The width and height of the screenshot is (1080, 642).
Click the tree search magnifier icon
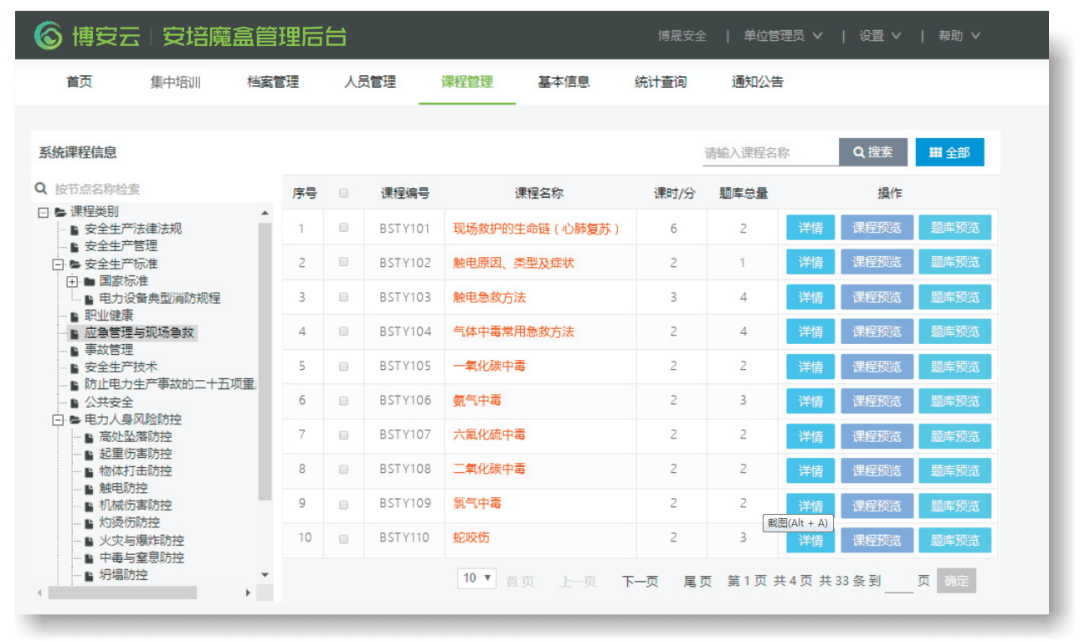tap(41, 189)
